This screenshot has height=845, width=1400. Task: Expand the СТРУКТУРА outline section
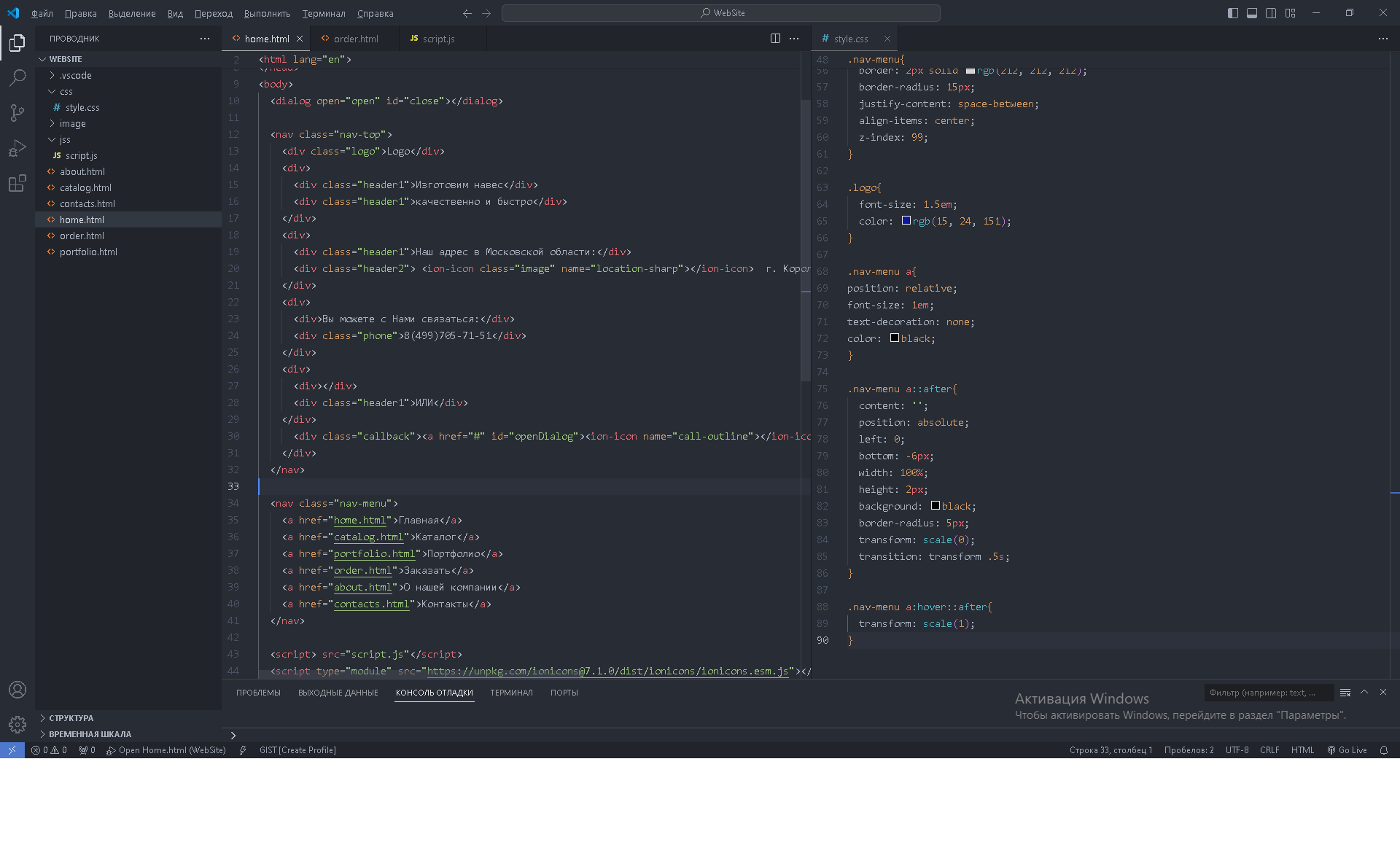coord(128,718)
